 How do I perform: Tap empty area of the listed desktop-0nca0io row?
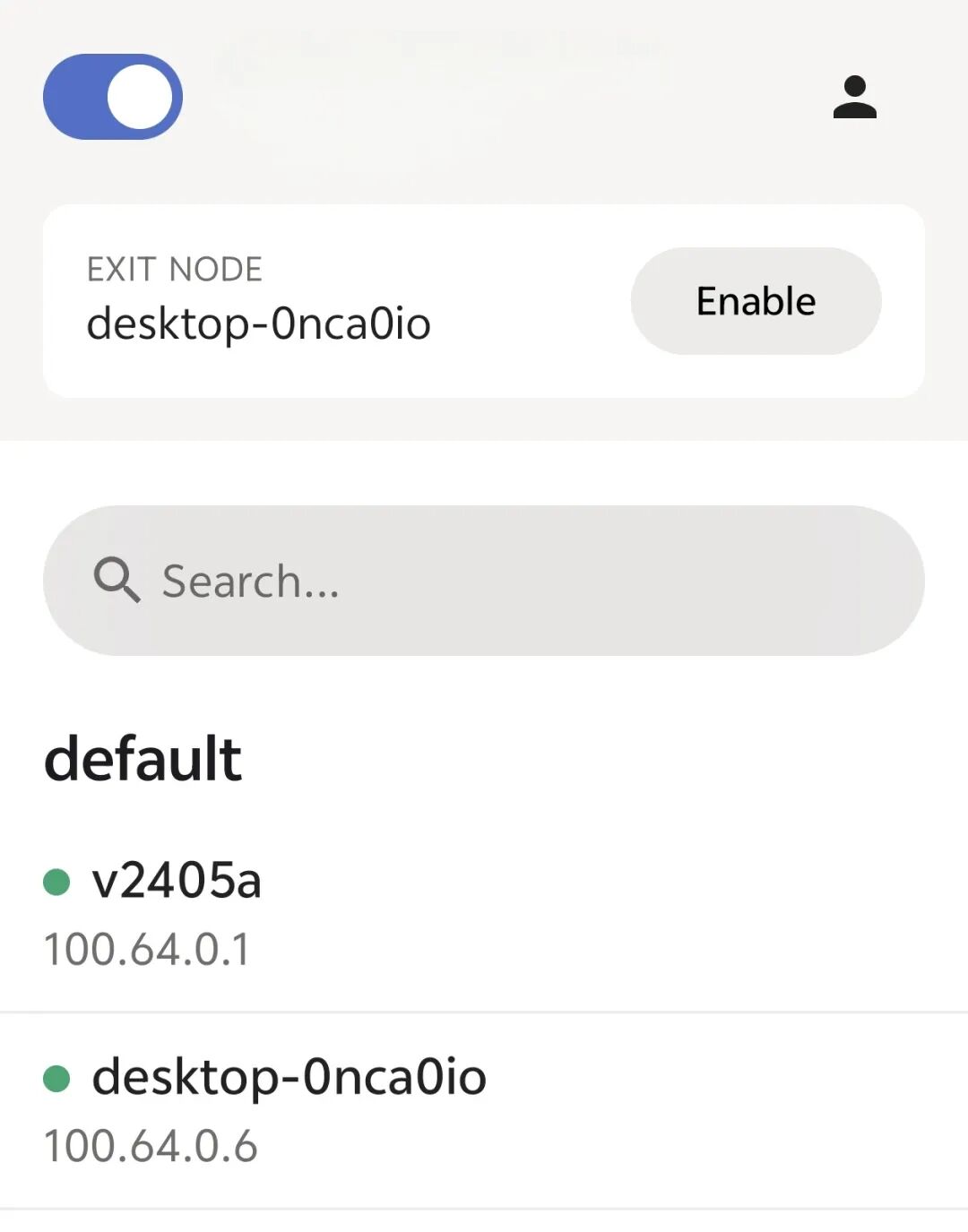point(717,1111)
